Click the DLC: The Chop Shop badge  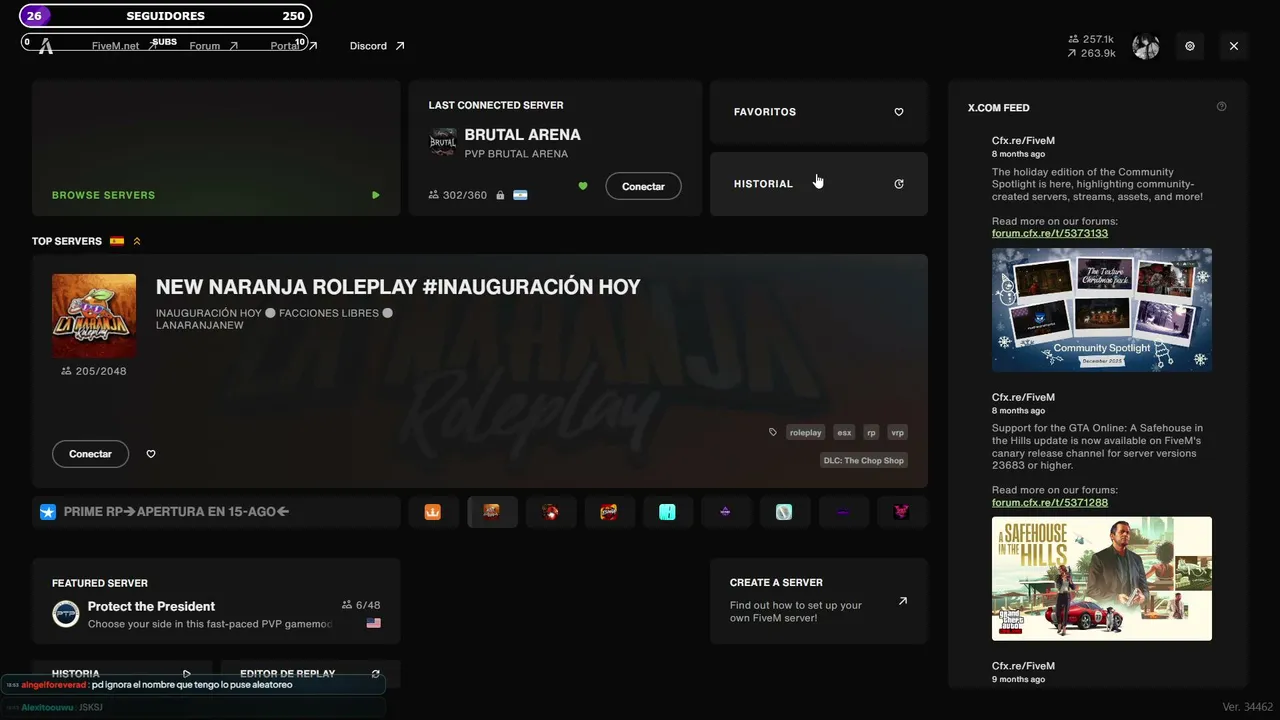click(864, 460)
